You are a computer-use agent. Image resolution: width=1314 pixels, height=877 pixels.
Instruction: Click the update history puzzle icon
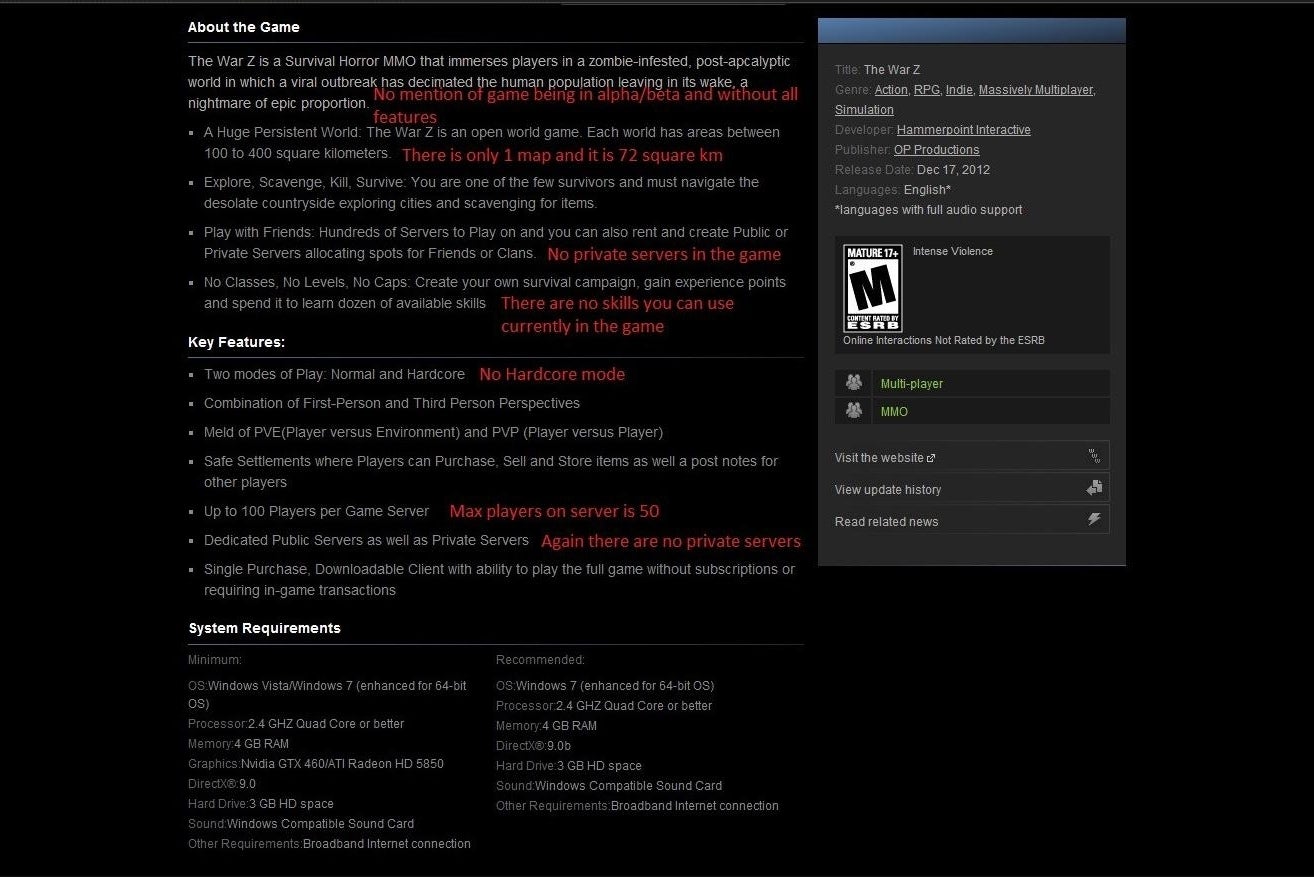1094,489
